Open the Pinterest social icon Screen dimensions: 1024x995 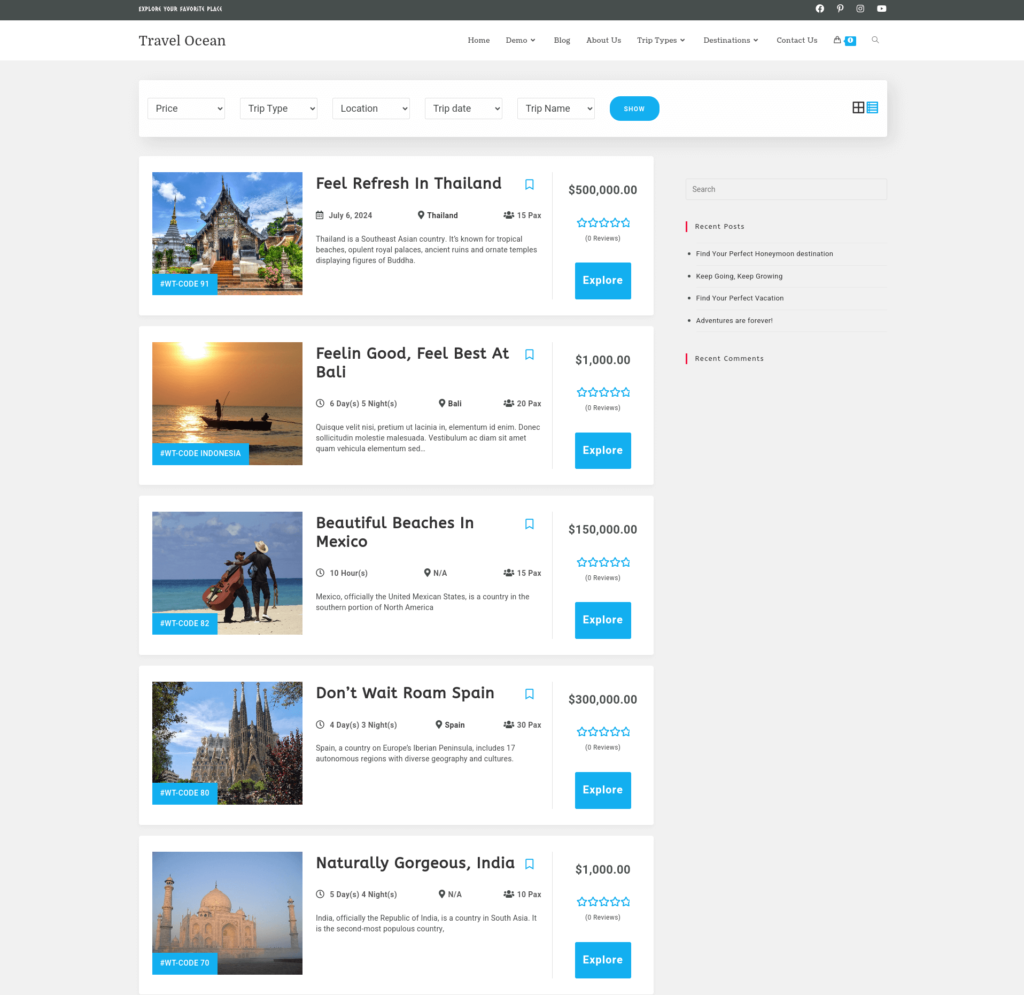tap(840, 8)
